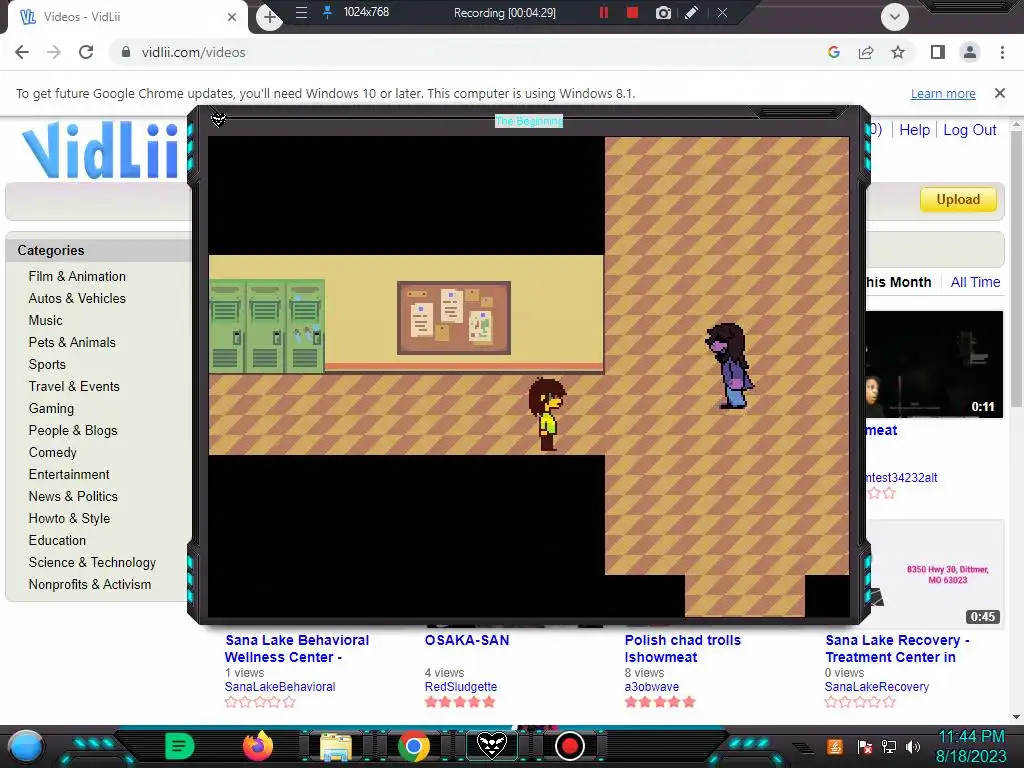Open Sana Lake Behavioral Wellness Center video
1024x768 pixels.
click(x=296, y=648)
